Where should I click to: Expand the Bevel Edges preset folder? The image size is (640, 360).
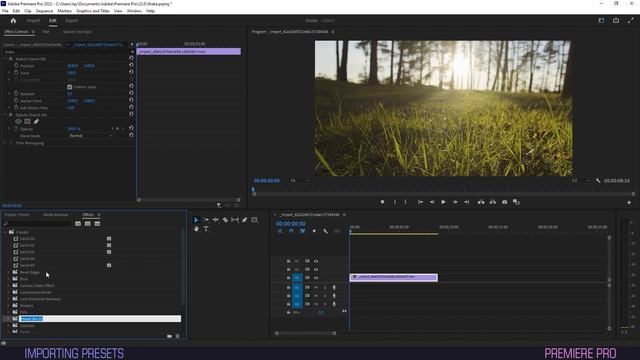pyautogui.click(x=9, y=272)
